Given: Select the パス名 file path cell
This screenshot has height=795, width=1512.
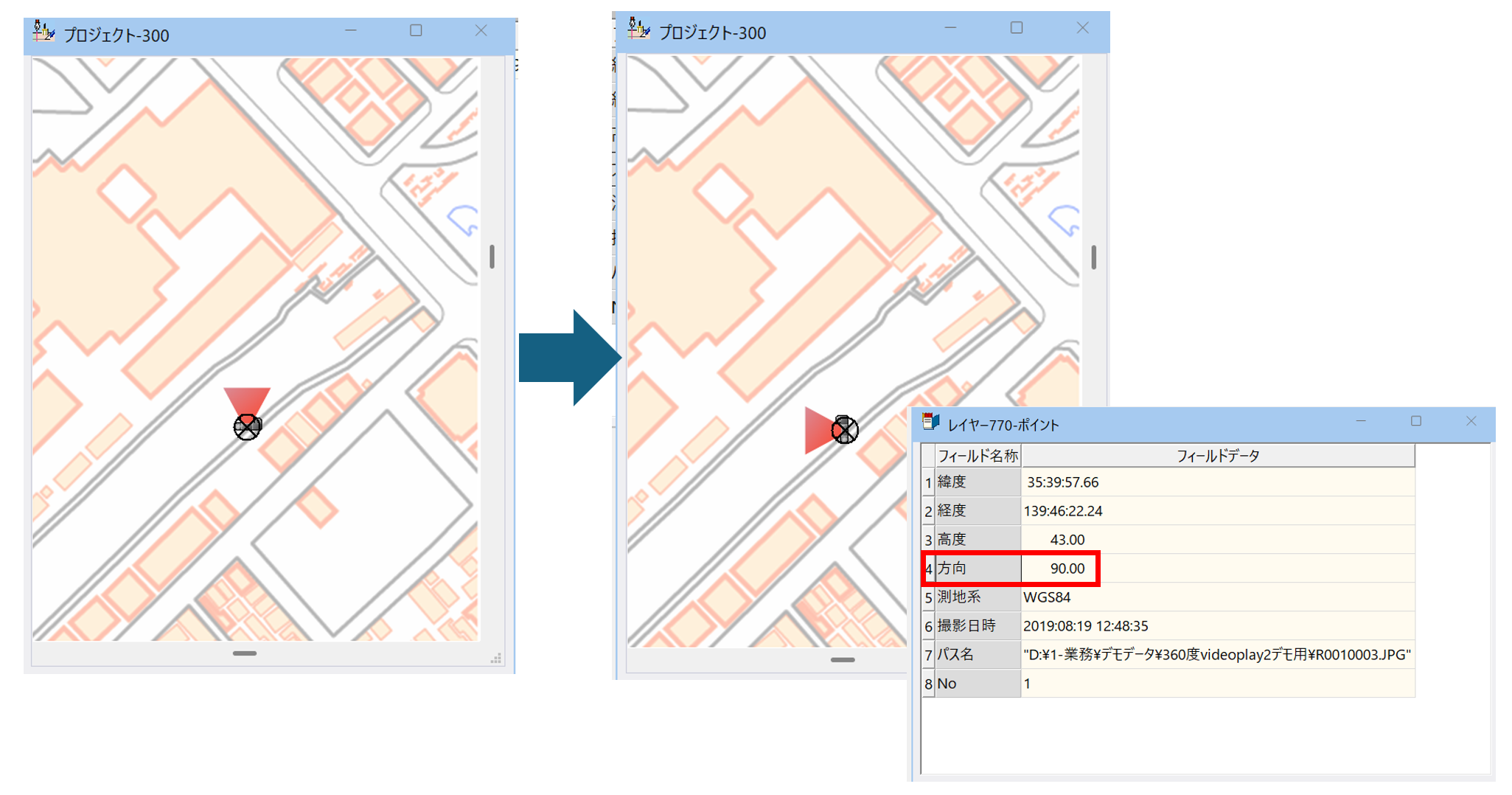Looking at the screenshot, I should tap(1216, 655).
